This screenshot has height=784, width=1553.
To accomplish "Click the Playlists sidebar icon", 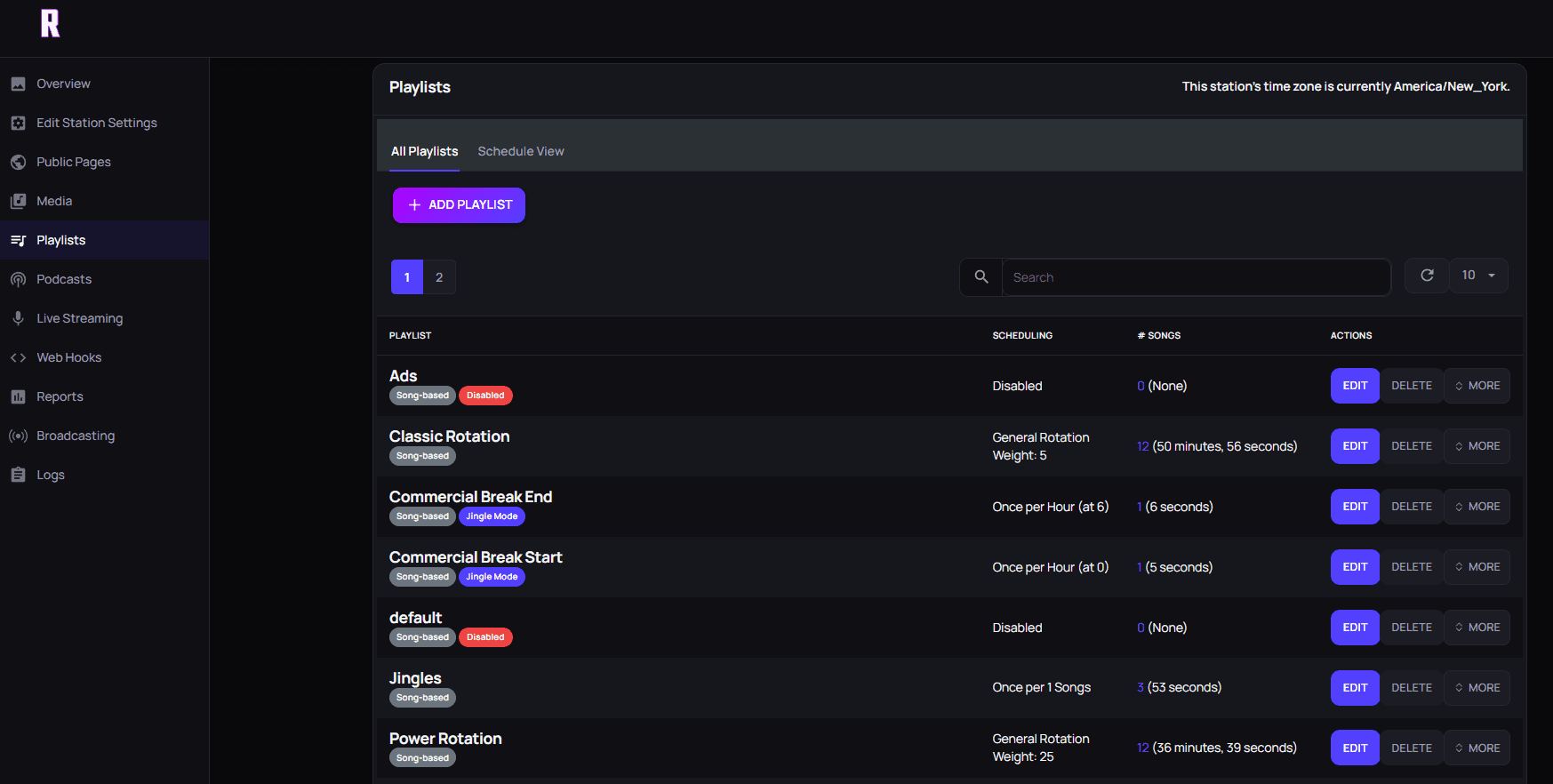I will click(x=18, y=240).
